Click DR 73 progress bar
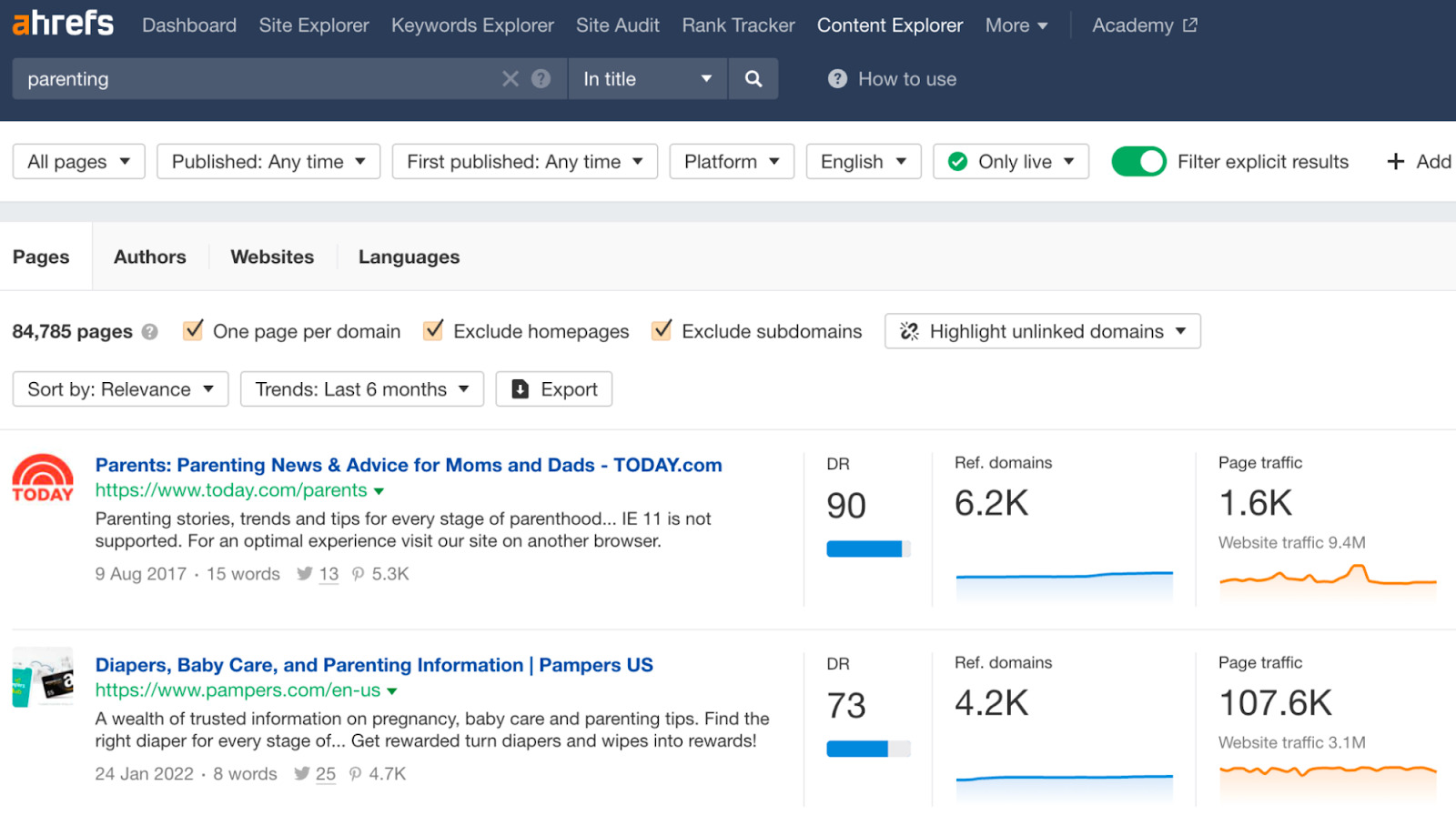Screen dimensions: 1456x815 [x=868, y=749]
